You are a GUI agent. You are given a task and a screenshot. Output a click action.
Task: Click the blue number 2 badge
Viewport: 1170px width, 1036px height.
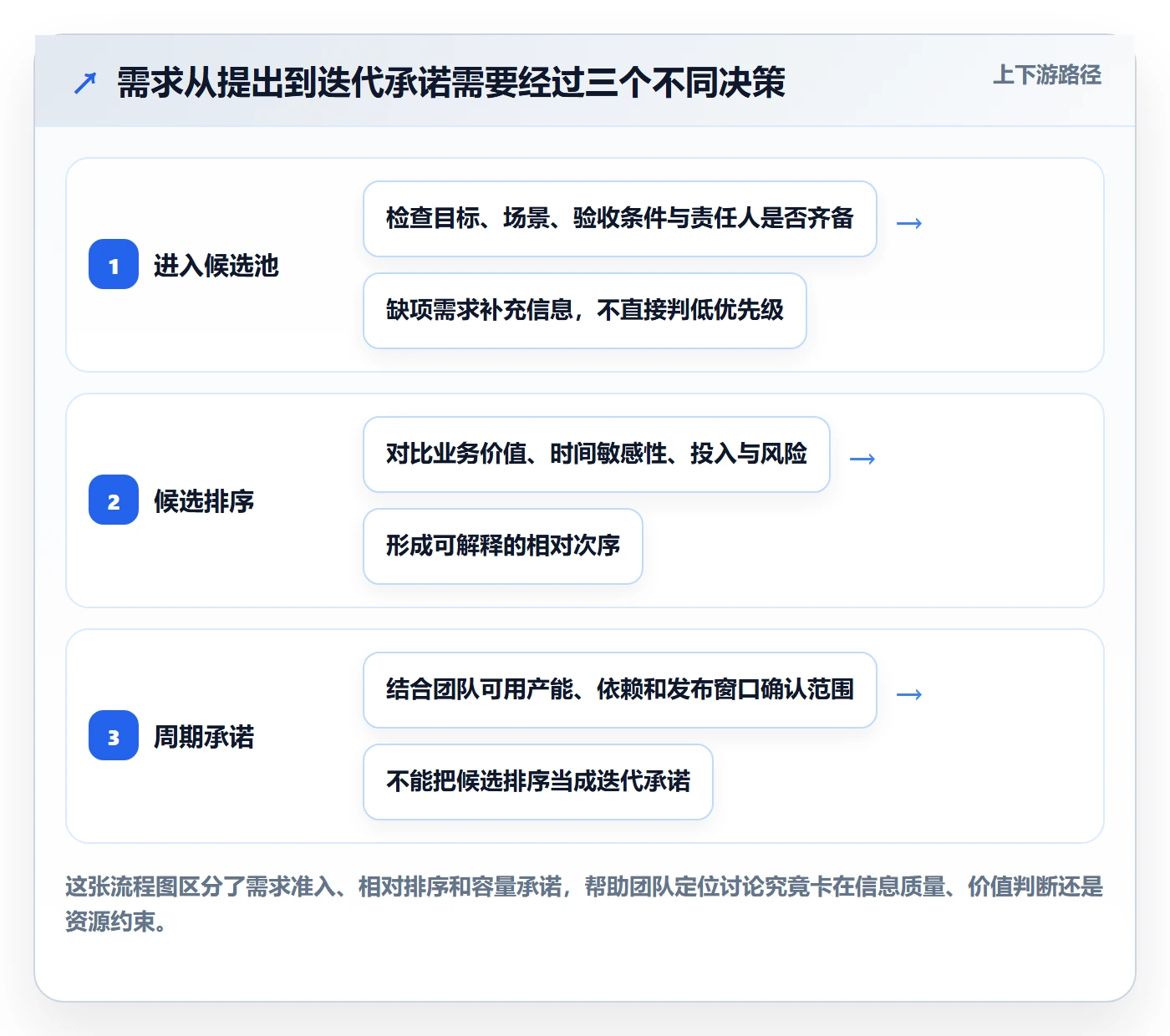pos(114,500)
